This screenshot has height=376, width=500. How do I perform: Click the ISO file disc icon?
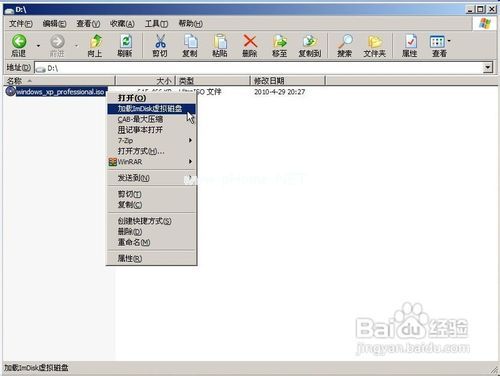coord(11,91)
